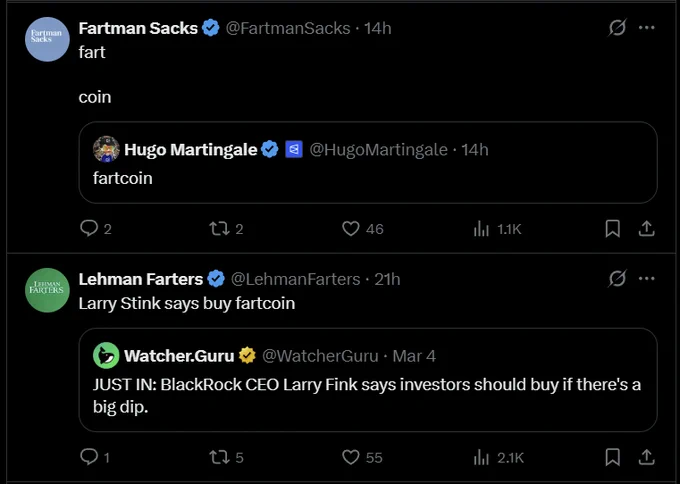Open the quoted Hugo Martingale fartcoin post
This screenshot has width=680, height=484.
click(x=368, y=162)
